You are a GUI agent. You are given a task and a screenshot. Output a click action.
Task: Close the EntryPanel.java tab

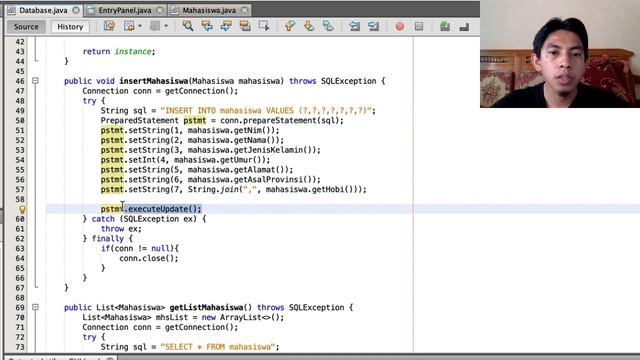(x=160, y=10)
